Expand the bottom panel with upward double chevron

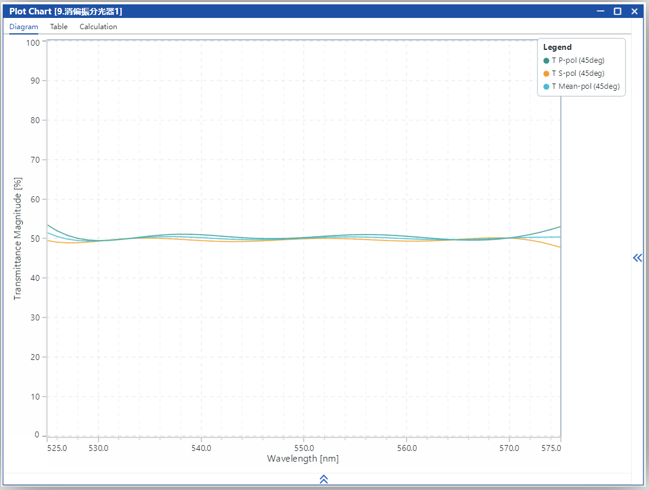pos(324,480)
